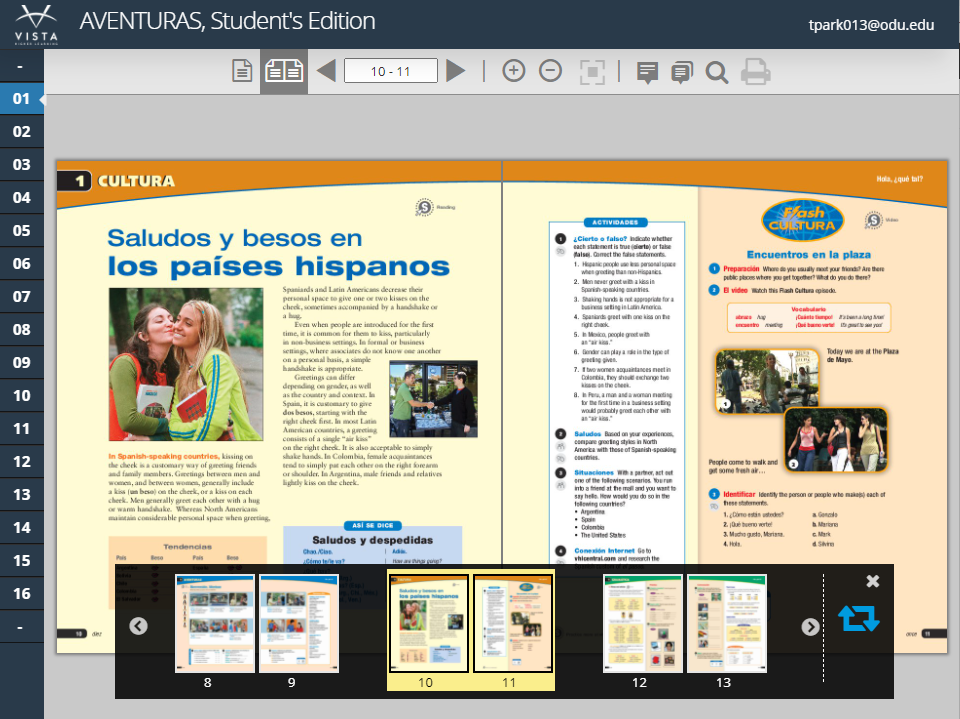960x719 pixels.
Task: Open page 10 thumbnail
Action: pos(429,623)
